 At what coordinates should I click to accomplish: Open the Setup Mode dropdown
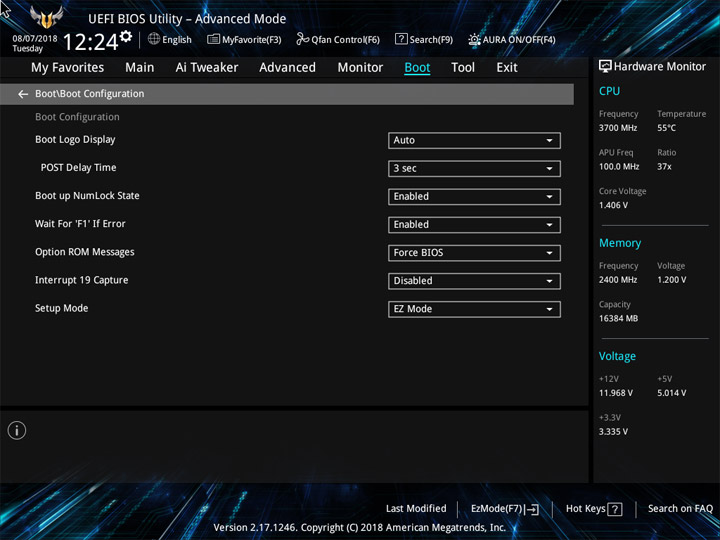click(474, 309)
